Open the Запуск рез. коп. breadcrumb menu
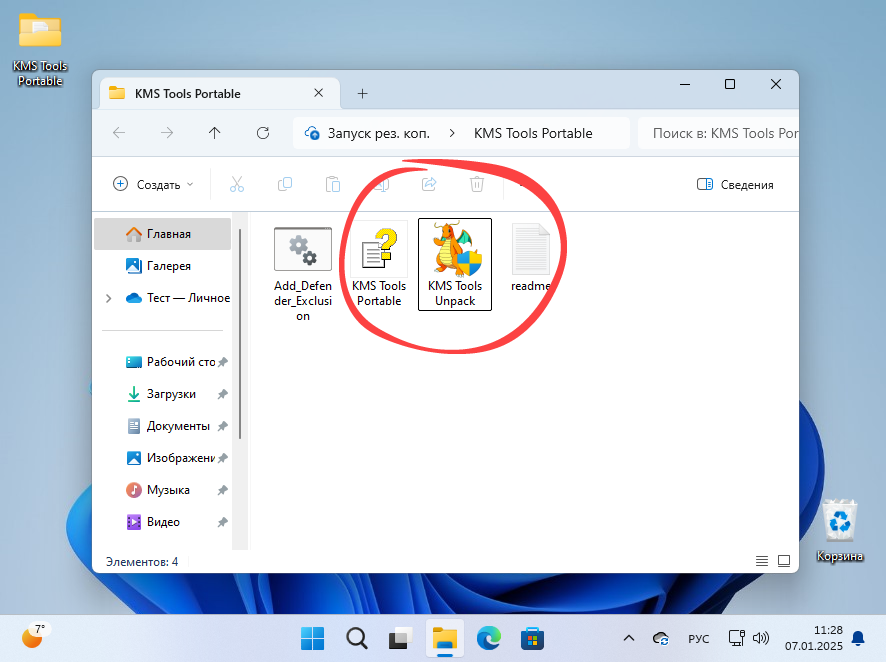This screenshot has height=662, width=886. tap(376, 132)
